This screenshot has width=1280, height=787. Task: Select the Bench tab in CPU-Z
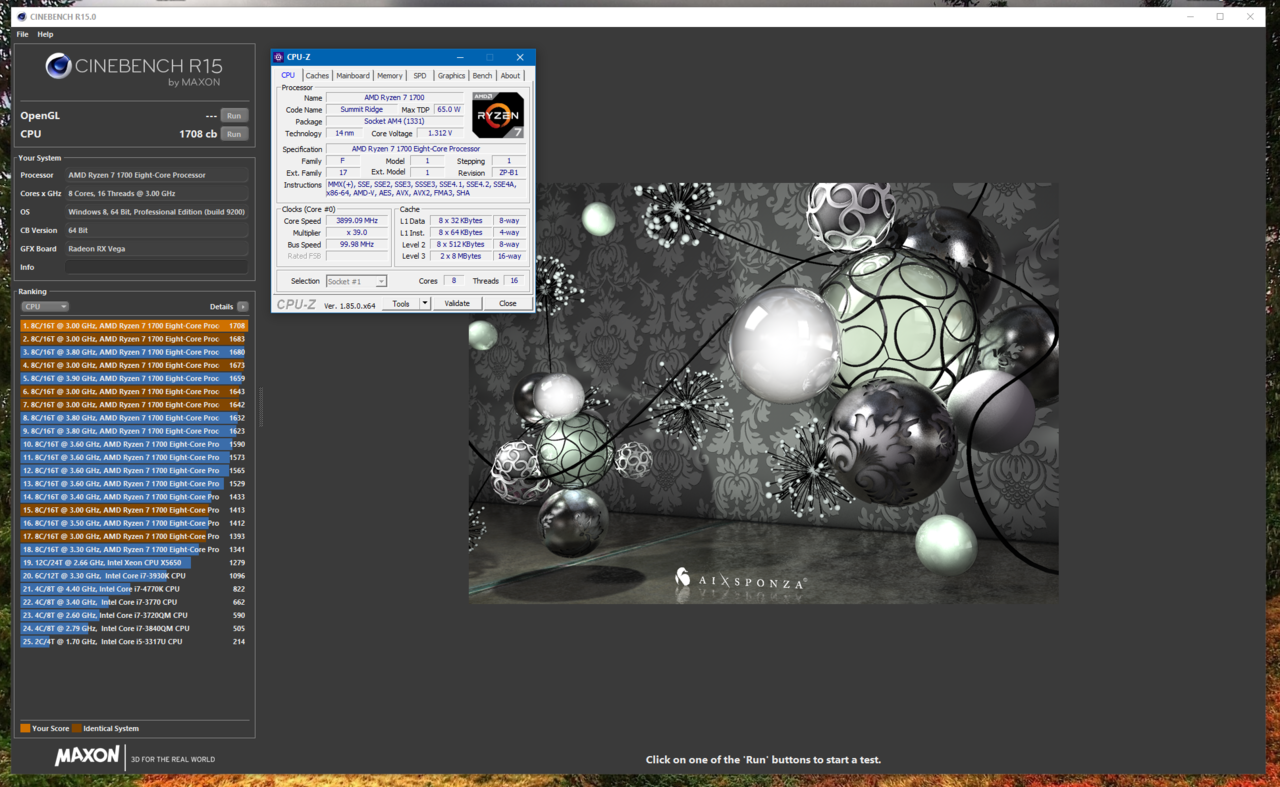[x=482, y=75]
